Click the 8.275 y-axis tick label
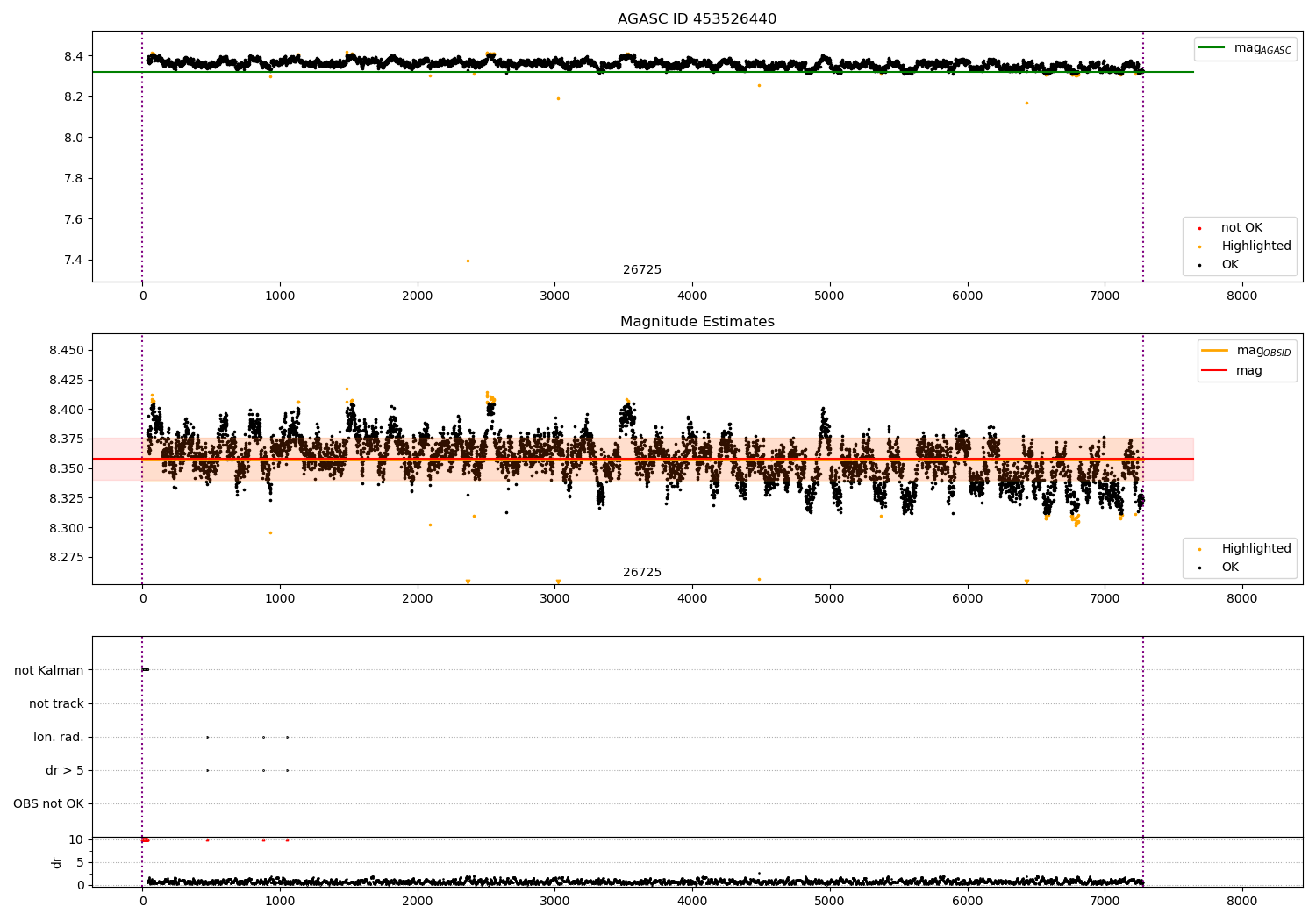The height and width of the screenshot is (921, 1316). click(67, 557)
